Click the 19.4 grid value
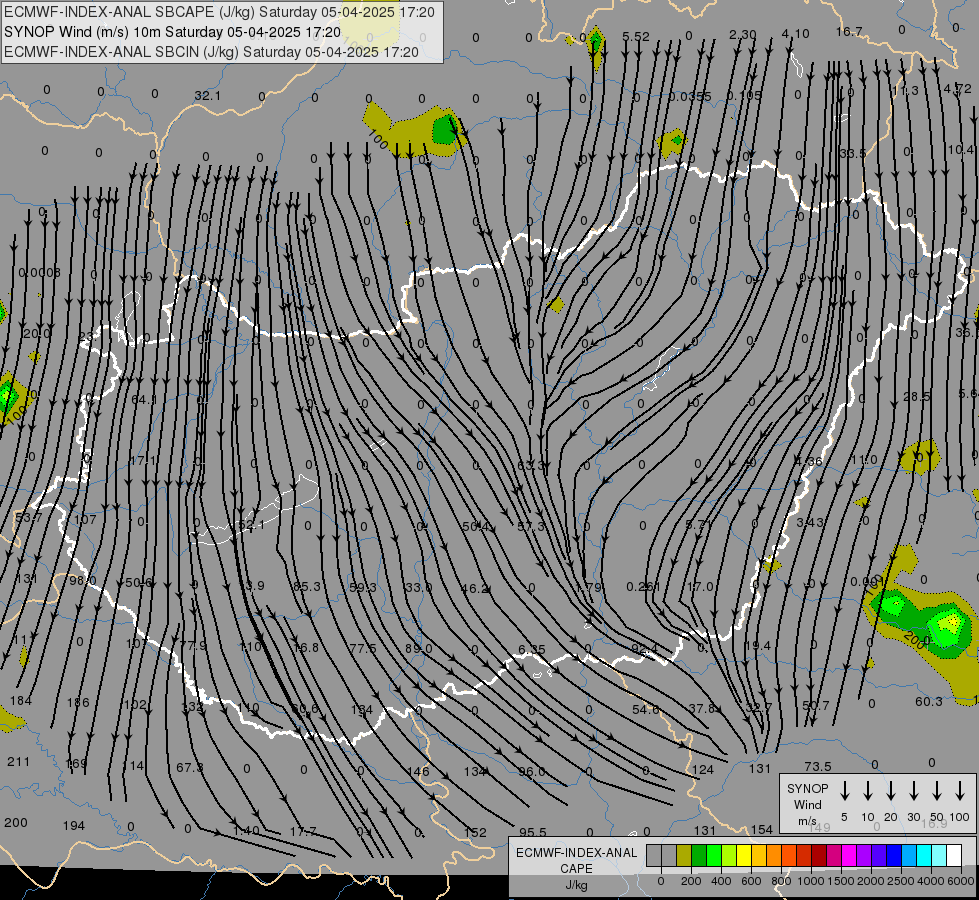This screenshot has width=979, height=900. 757,645
